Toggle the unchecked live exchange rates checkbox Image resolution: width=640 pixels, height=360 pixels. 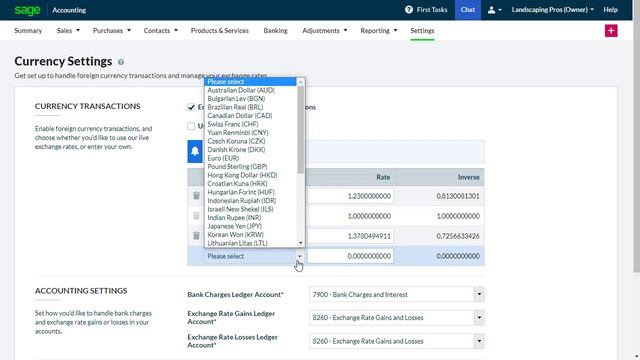(x=191, y=126)
